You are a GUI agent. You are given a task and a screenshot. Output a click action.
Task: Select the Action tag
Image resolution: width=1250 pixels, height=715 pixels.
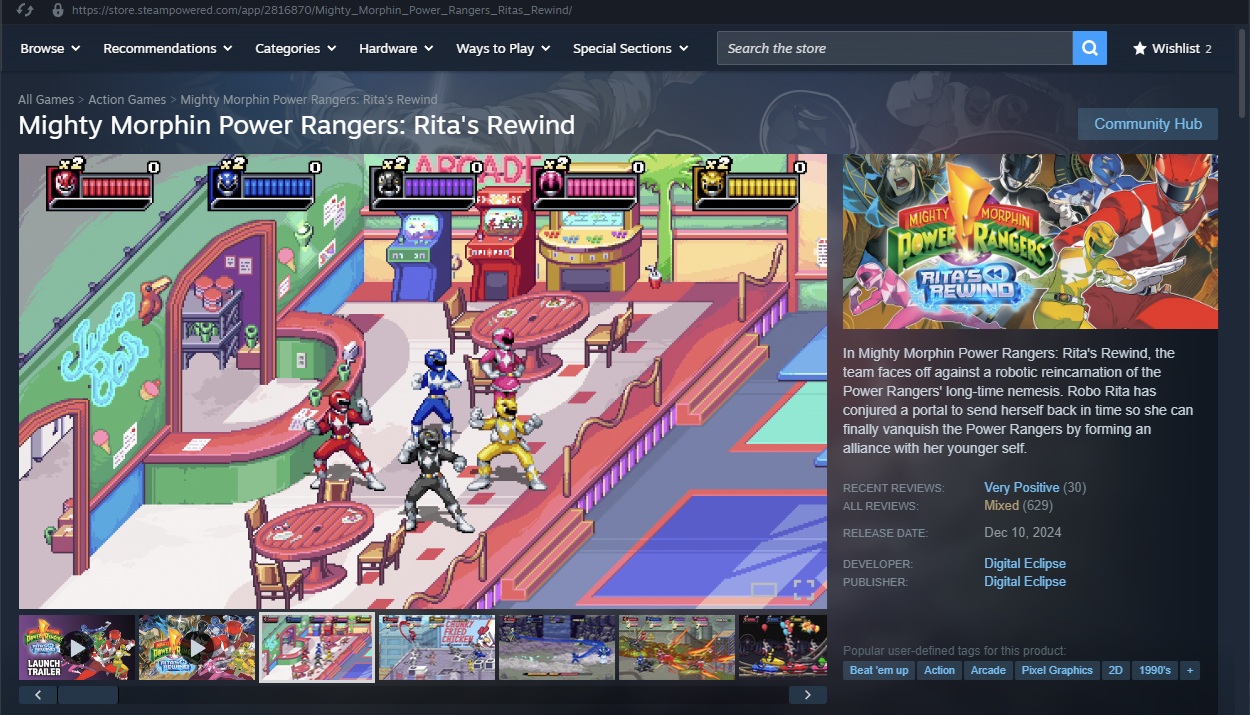tap(939, 670)
